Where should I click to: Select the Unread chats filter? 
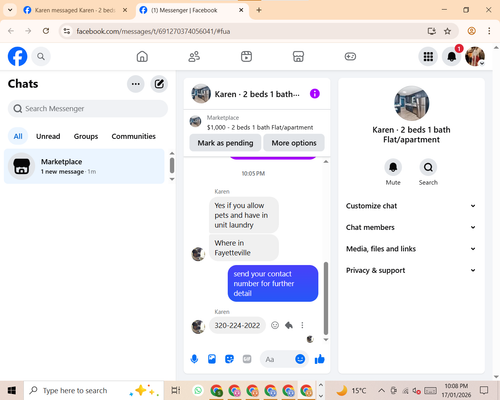(x=48, y=136)
